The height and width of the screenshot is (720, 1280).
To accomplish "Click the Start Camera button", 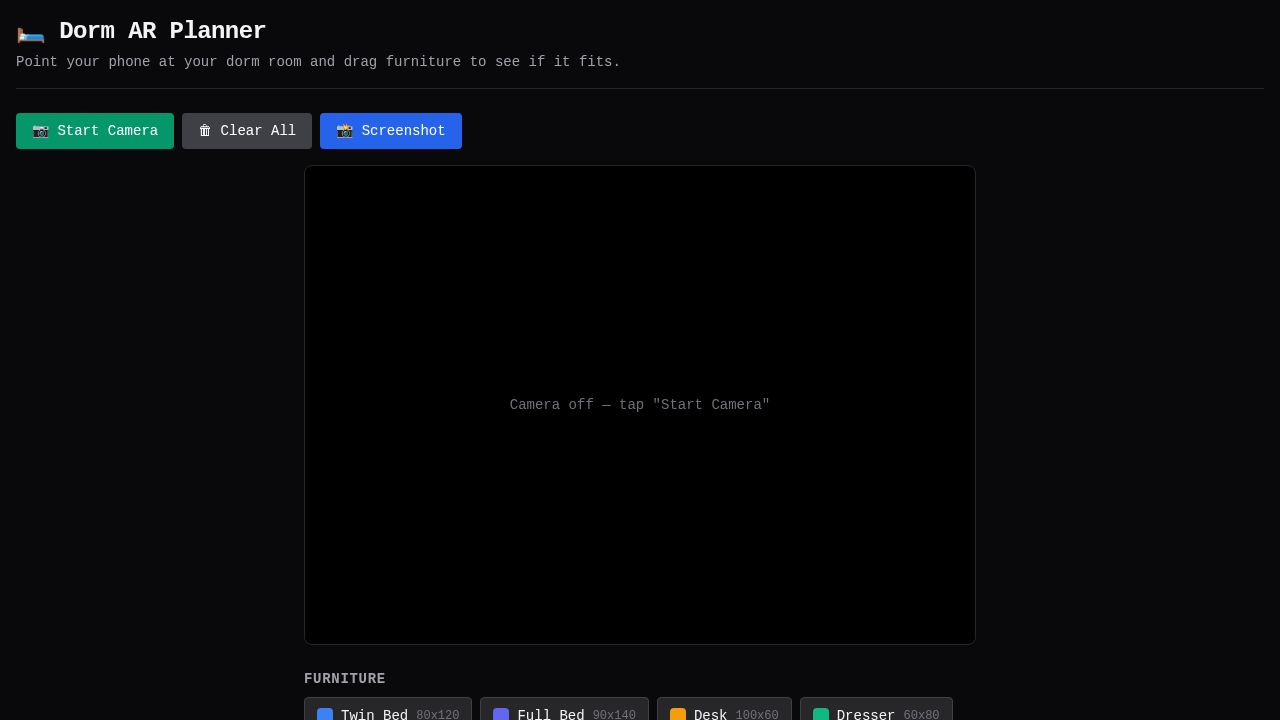I will tap(95, 131).
